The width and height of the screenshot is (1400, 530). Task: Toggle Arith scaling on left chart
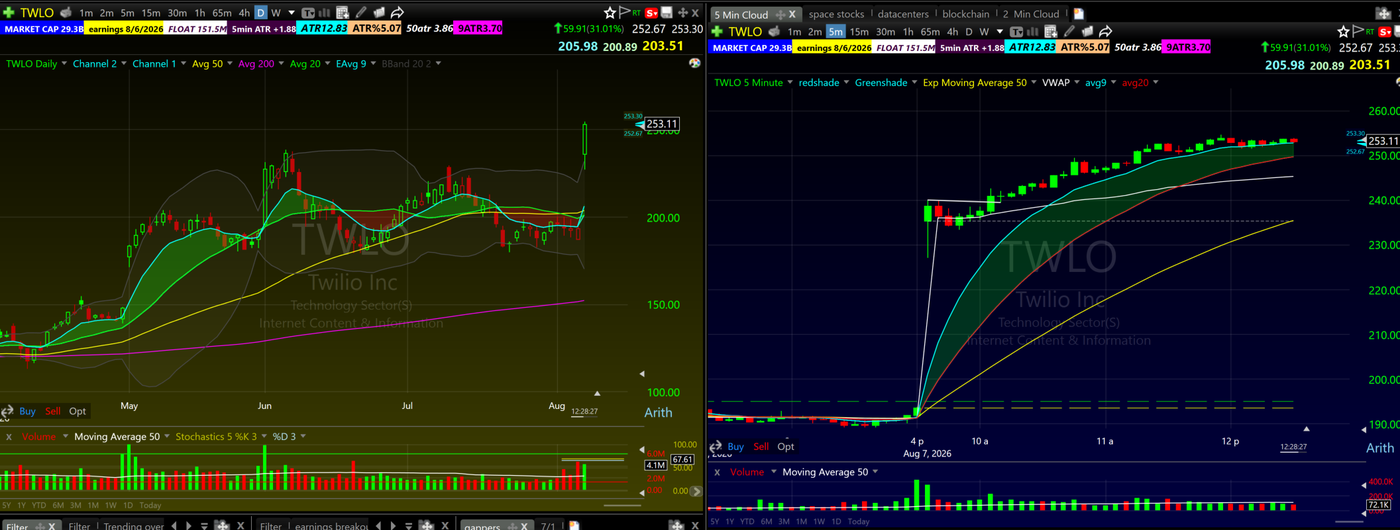coord(658,412)
